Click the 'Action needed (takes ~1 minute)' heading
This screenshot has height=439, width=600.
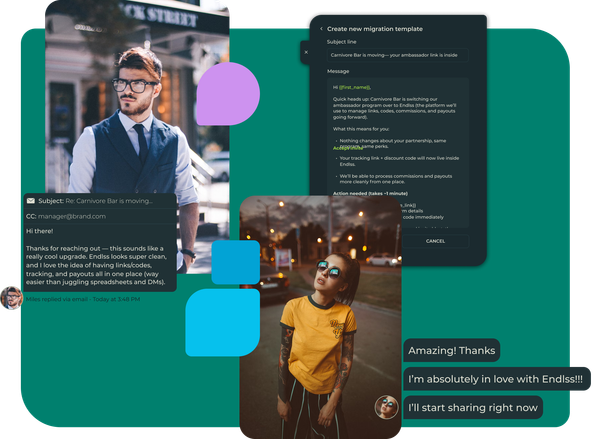370,194
